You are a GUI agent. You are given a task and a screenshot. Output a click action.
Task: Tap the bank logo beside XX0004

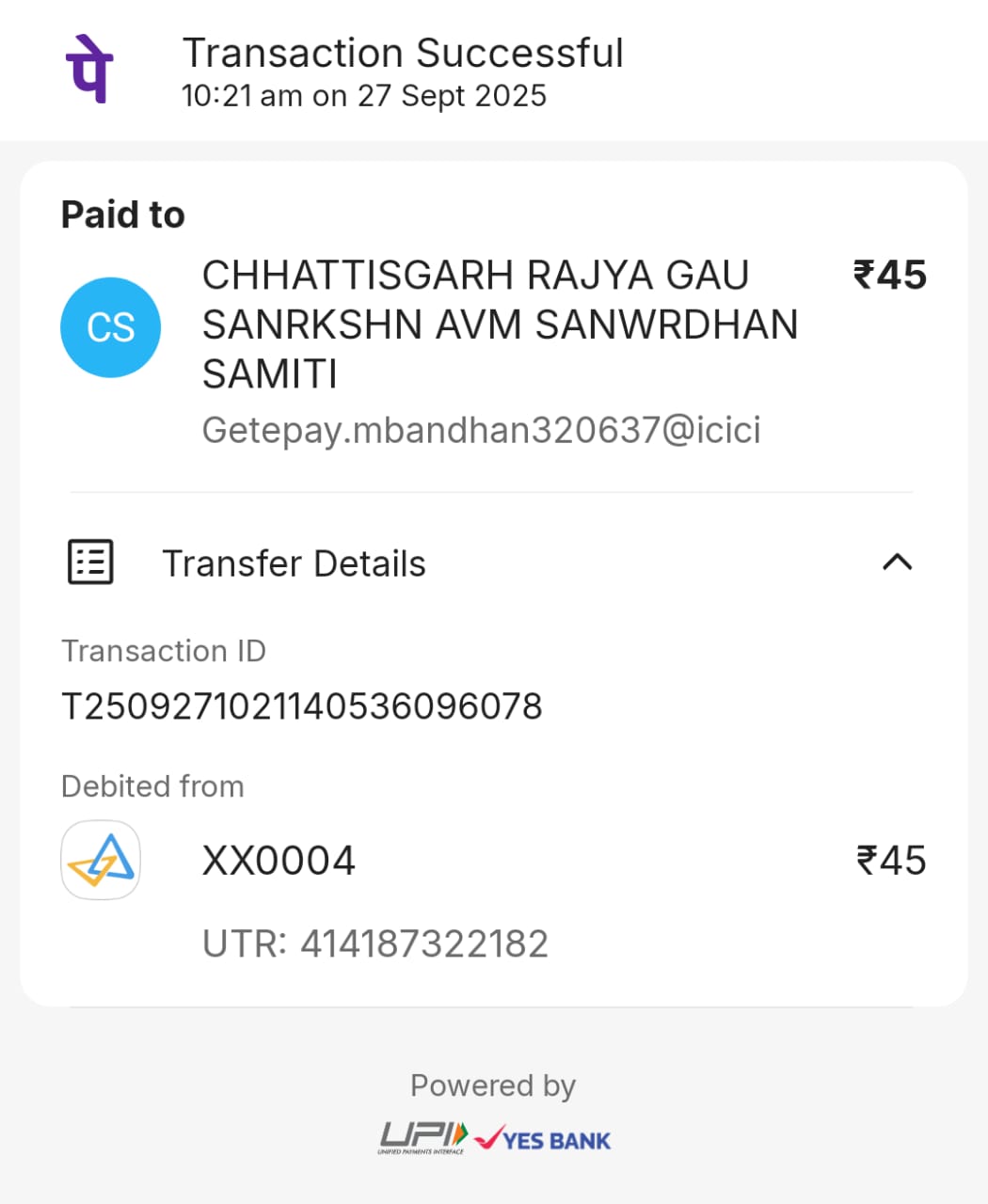tap(101, 860)
